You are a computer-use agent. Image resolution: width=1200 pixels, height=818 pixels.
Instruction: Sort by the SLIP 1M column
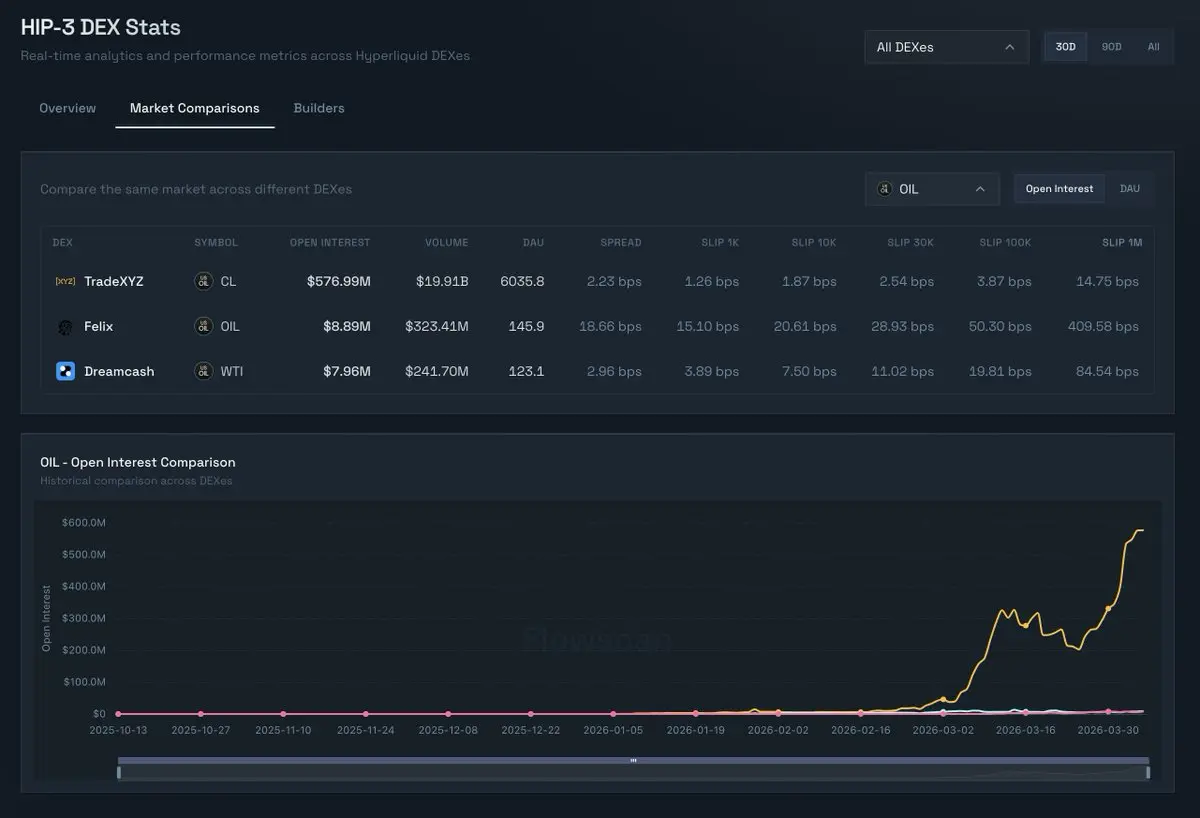point(1121,243)
